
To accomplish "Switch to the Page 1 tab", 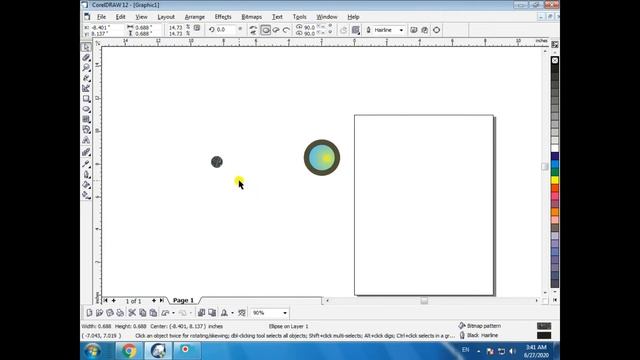I will pos(183,300).
